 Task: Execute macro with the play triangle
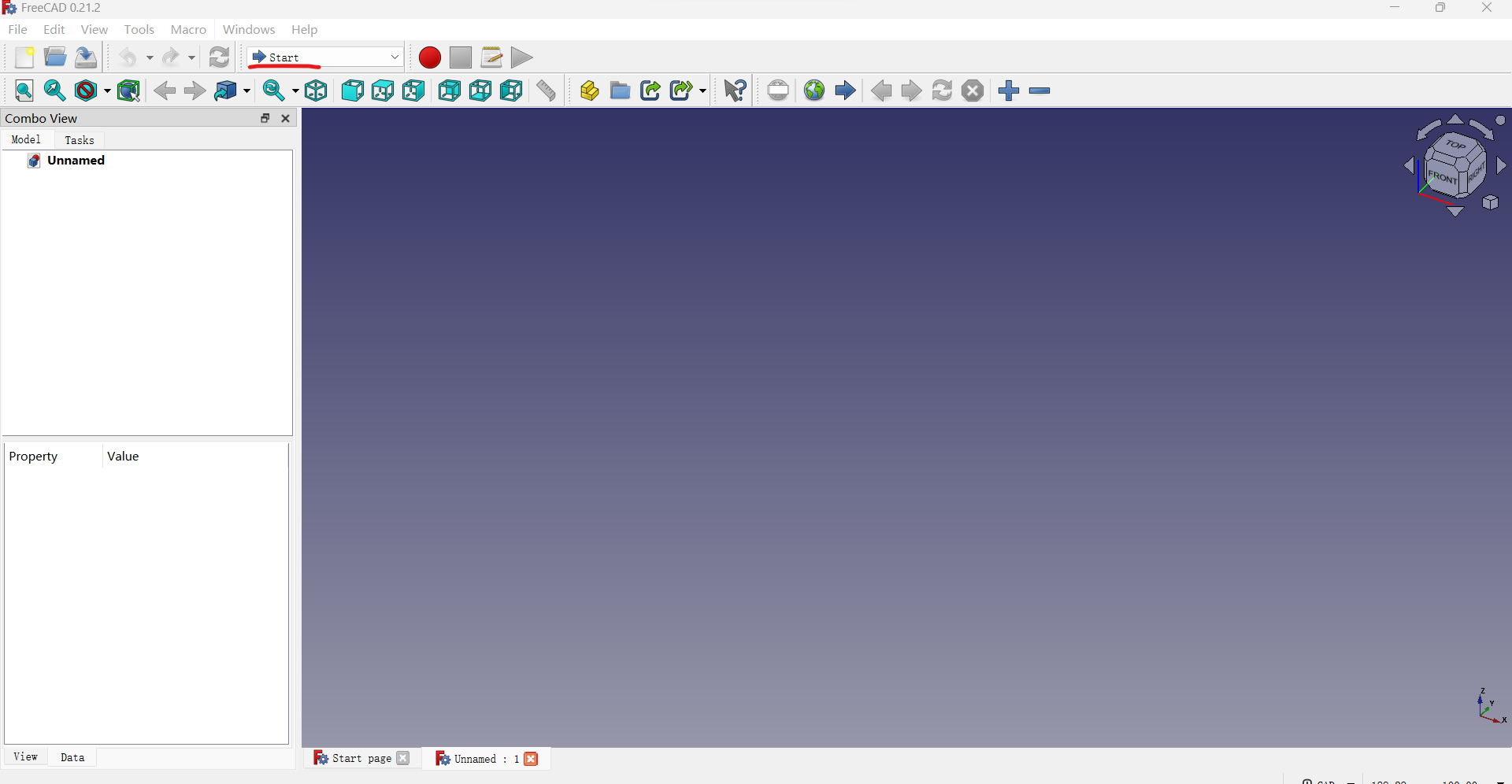(x=521, y=57)
